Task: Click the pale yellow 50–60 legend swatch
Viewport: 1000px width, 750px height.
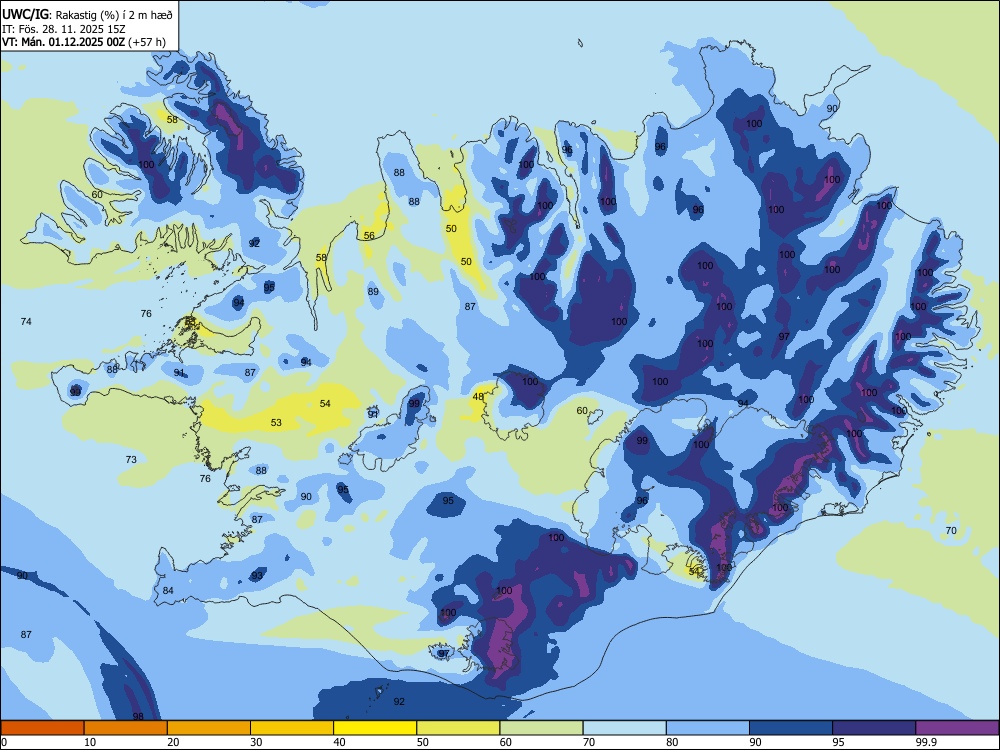Action: coord(458,728)
